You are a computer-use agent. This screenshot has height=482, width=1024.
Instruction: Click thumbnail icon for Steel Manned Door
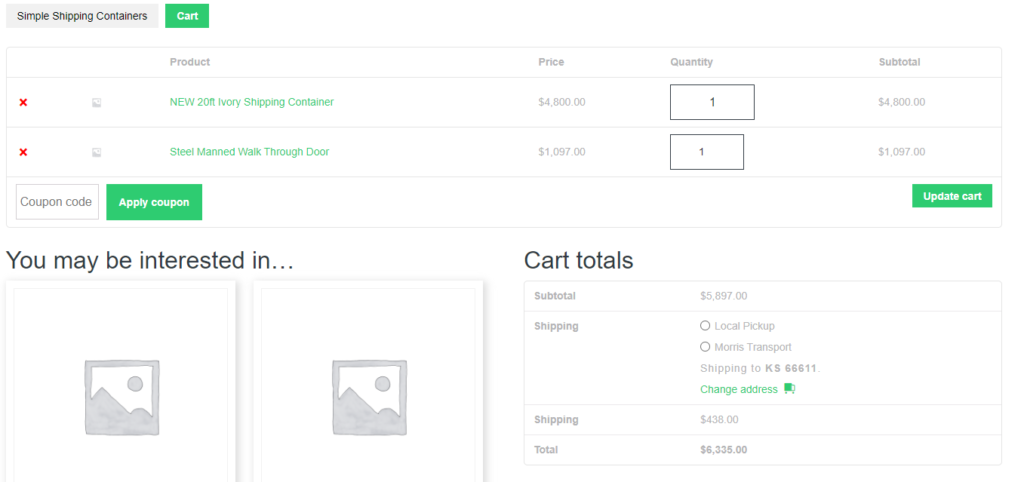tap(97, 152)
